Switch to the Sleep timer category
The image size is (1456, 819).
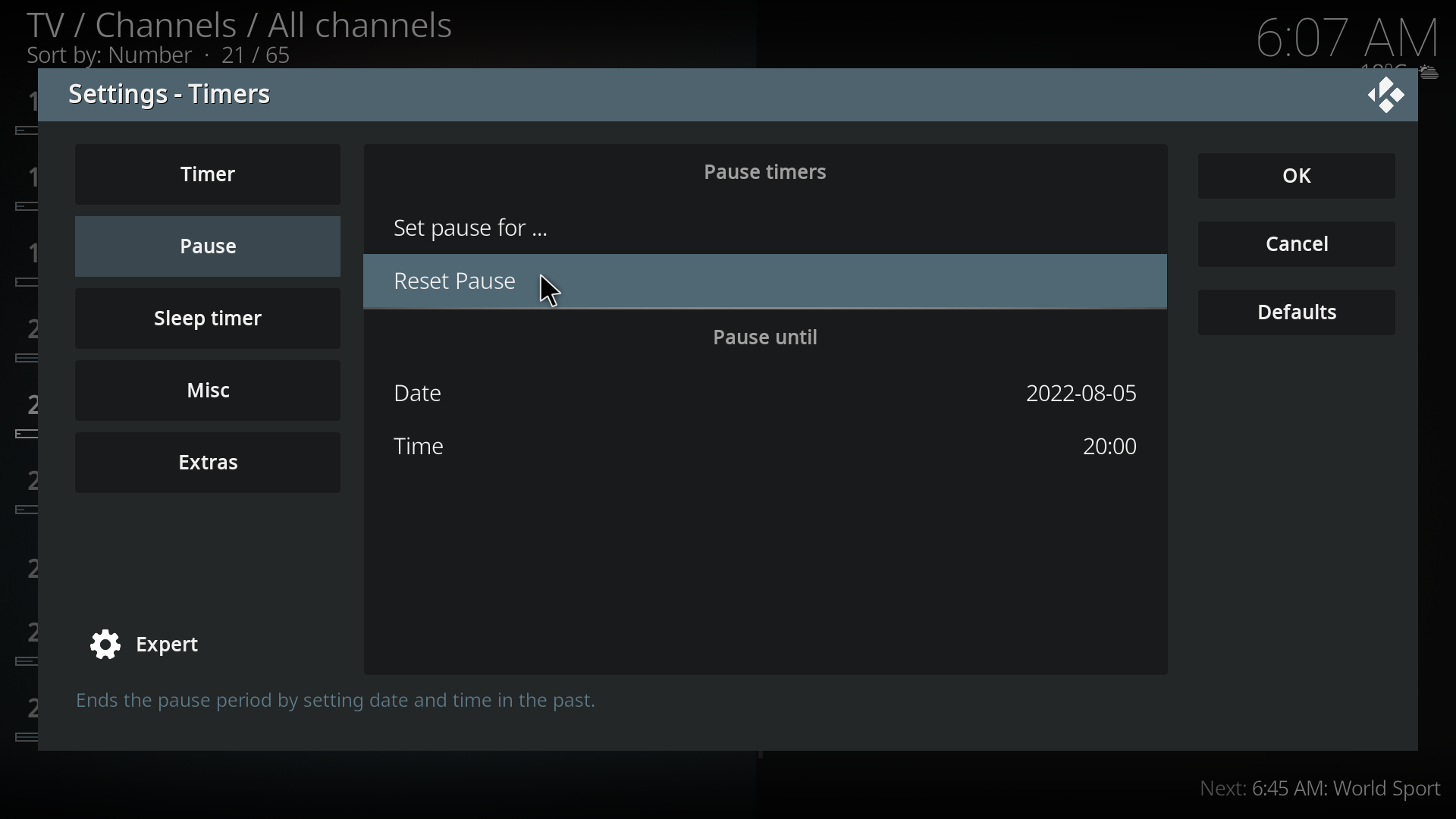coord(208,319)
